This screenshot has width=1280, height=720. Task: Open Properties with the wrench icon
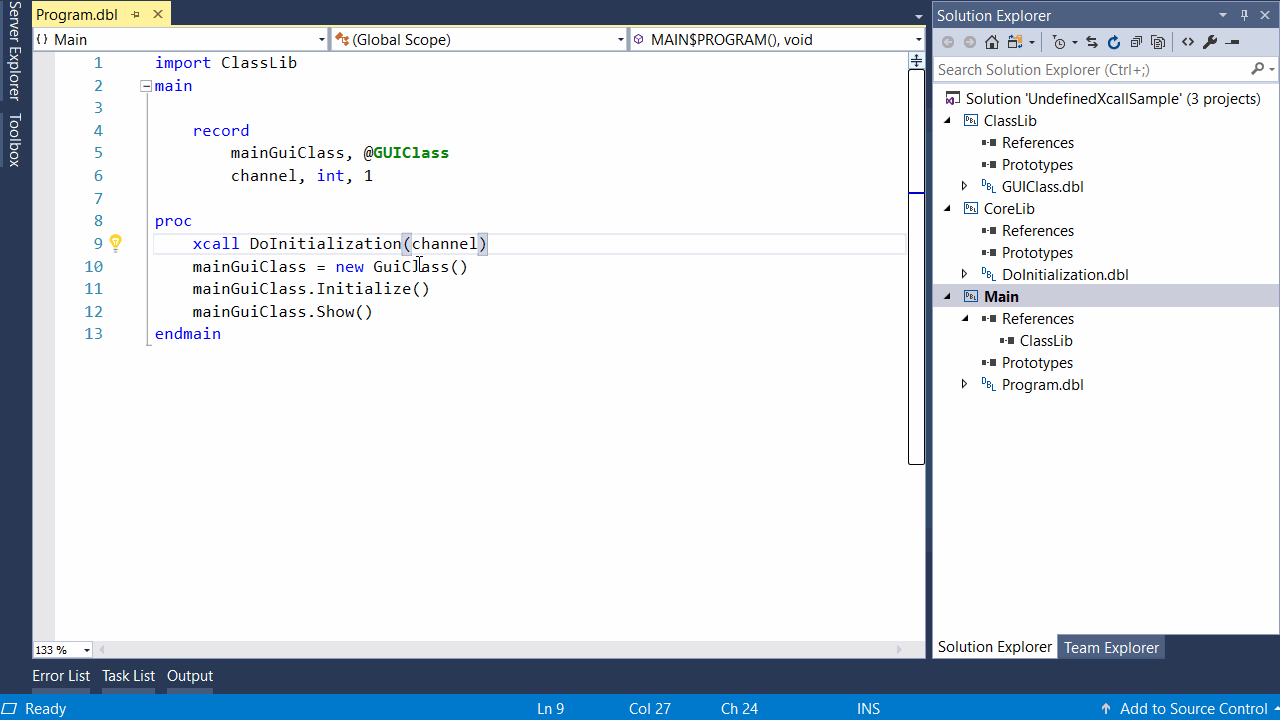[1210, 42]
